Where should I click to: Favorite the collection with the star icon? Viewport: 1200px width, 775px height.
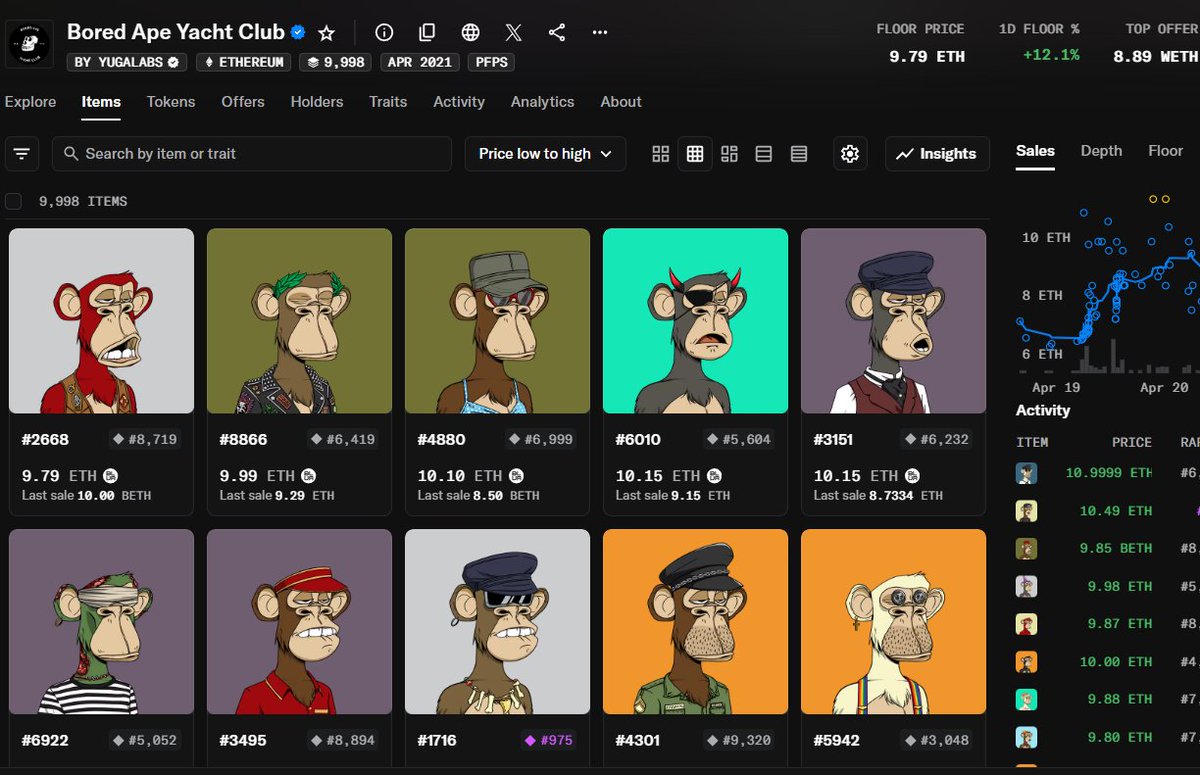click(x=326, y=33)
